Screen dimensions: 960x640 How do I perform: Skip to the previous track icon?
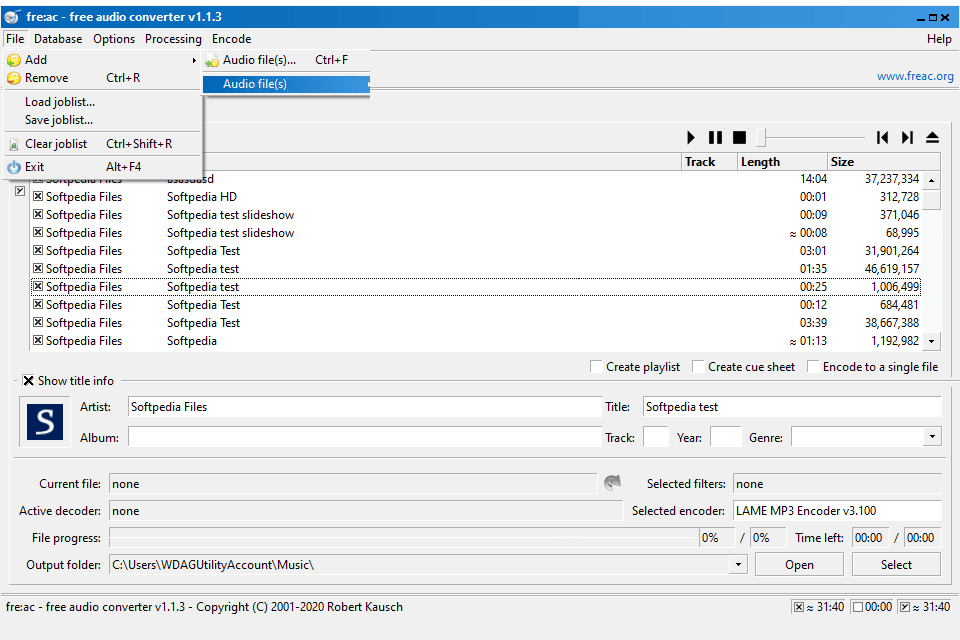click(882, 138)
